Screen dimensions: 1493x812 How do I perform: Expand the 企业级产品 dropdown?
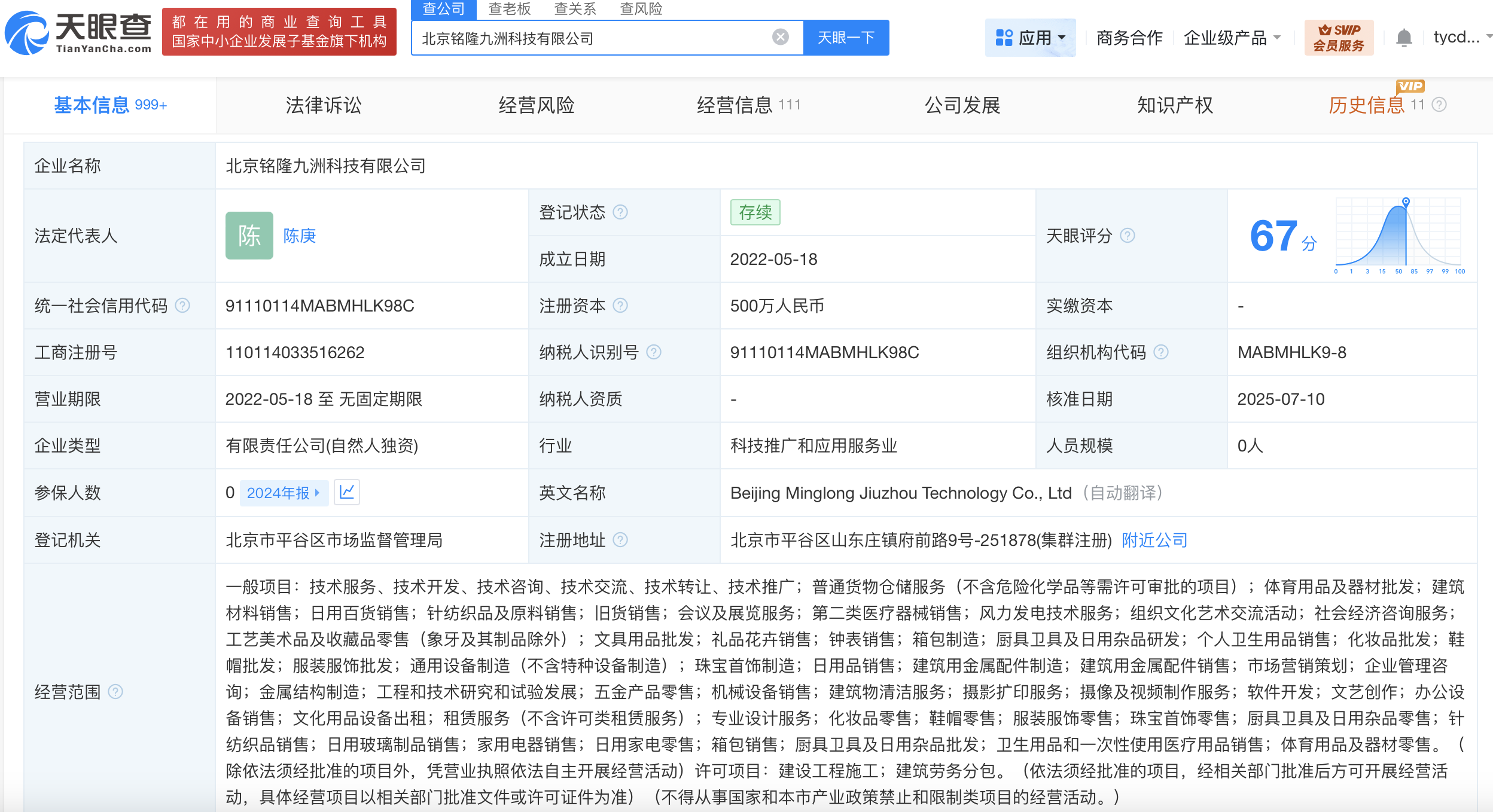[1232, 38]
